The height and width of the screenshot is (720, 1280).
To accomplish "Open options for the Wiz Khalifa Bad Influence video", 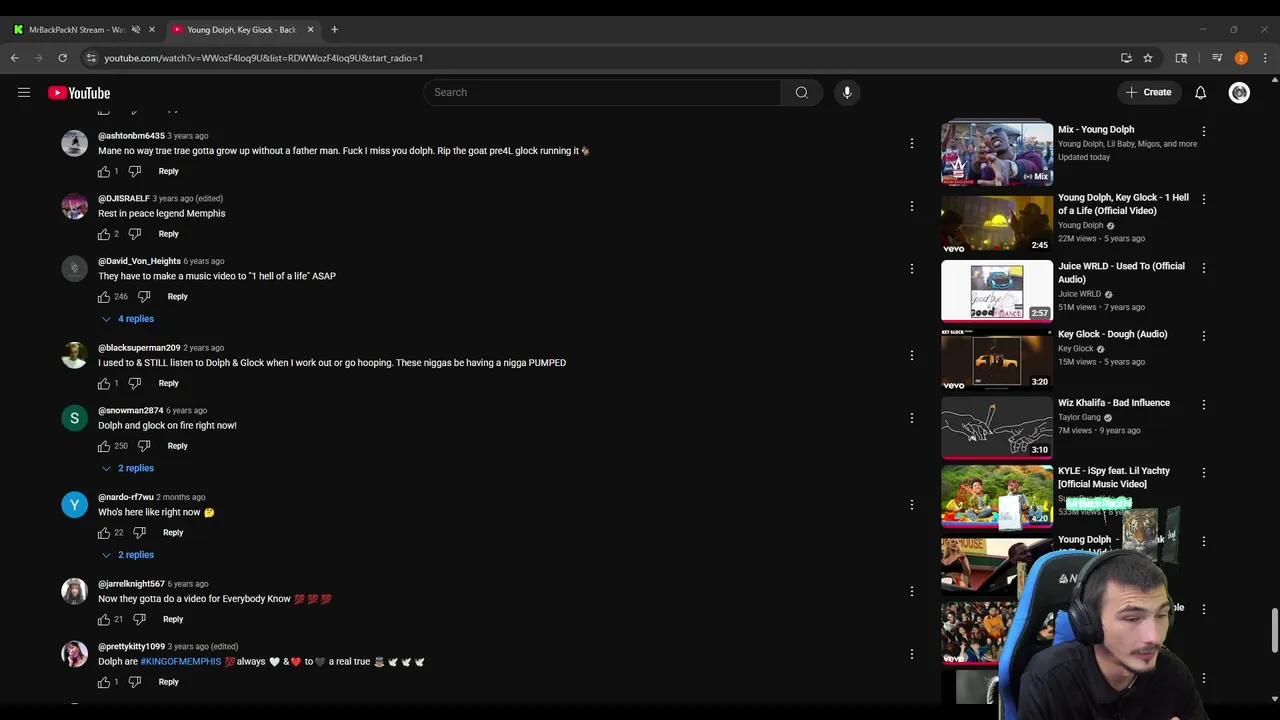I will 1204,405.
